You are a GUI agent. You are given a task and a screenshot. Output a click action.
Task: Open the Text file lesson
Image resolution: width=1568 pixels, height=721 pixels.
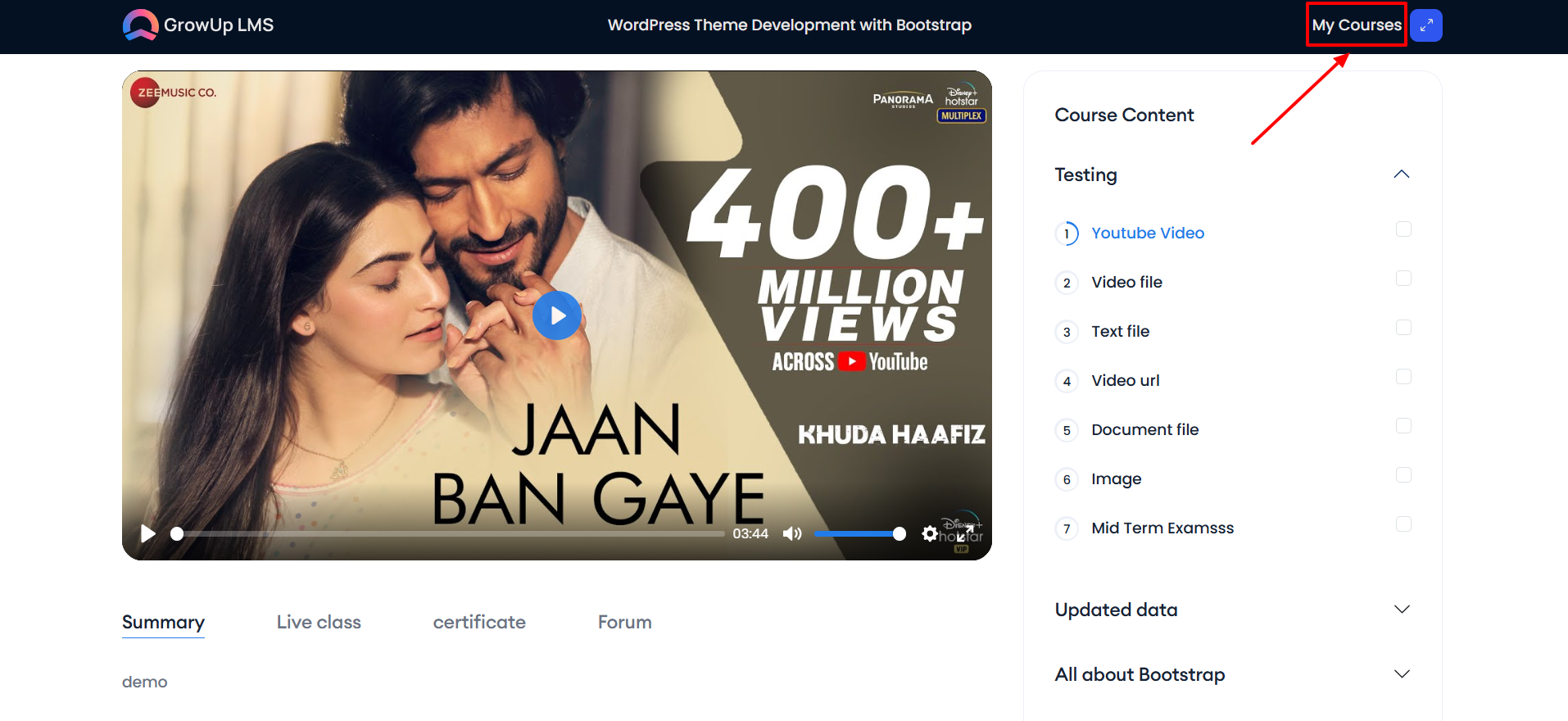point(1120,331)
